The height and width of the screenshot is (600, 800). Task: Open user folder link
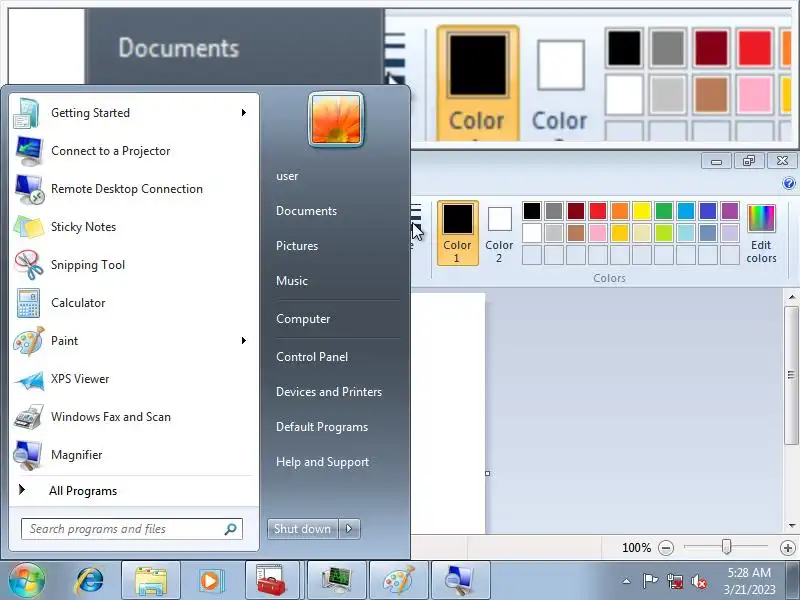[x=287, y=177]
